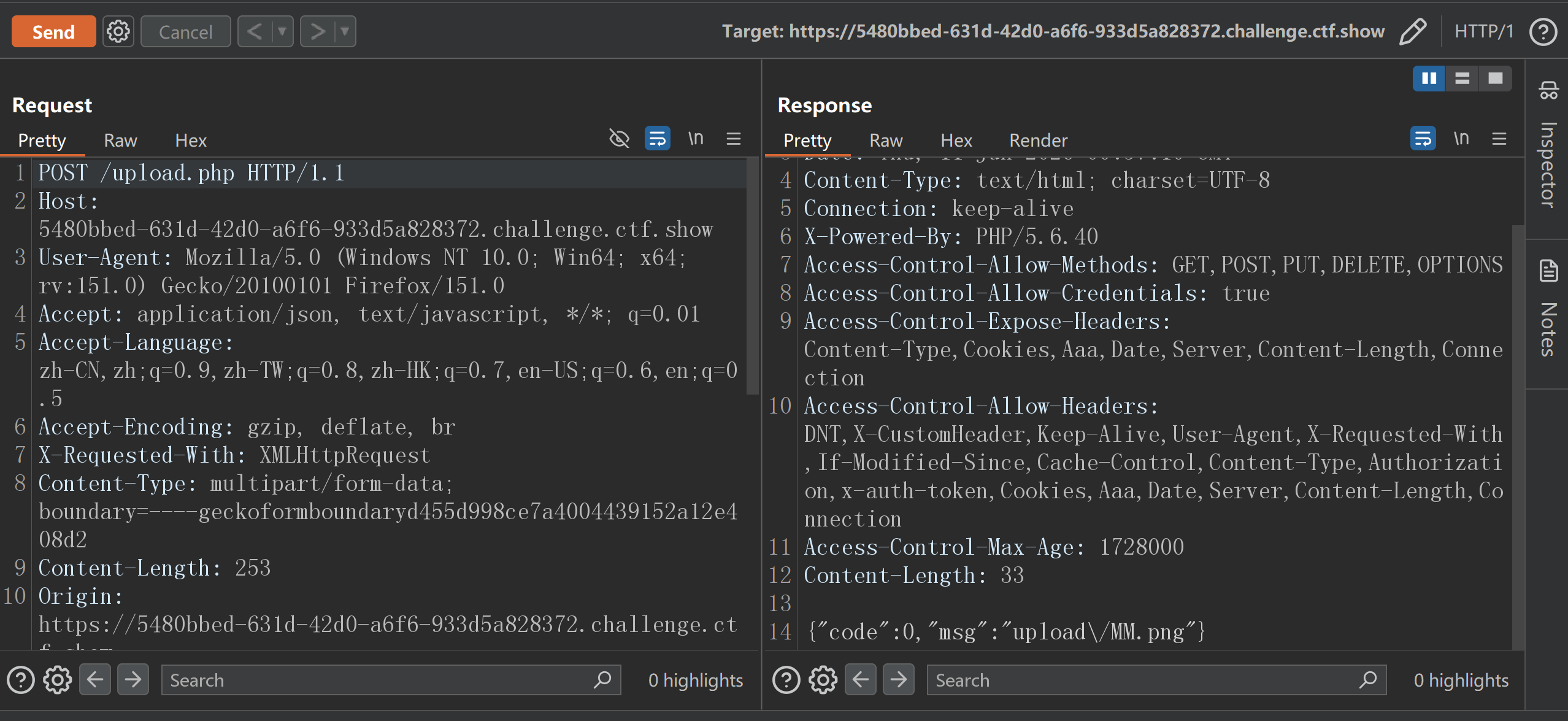Select the Response Pretty tab
The width and height of the screenshot is (1568, 721).
pyautogui.click(x=807, y=141)
